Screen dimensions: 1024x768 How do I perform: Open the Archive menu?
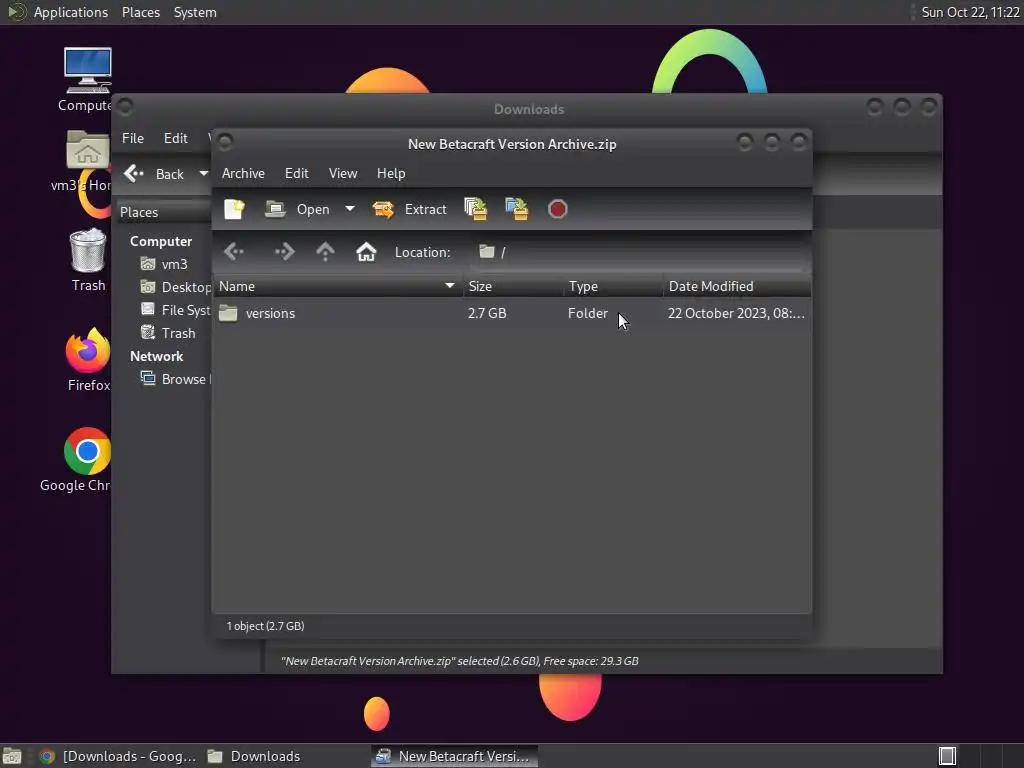[x=243, y=173]
